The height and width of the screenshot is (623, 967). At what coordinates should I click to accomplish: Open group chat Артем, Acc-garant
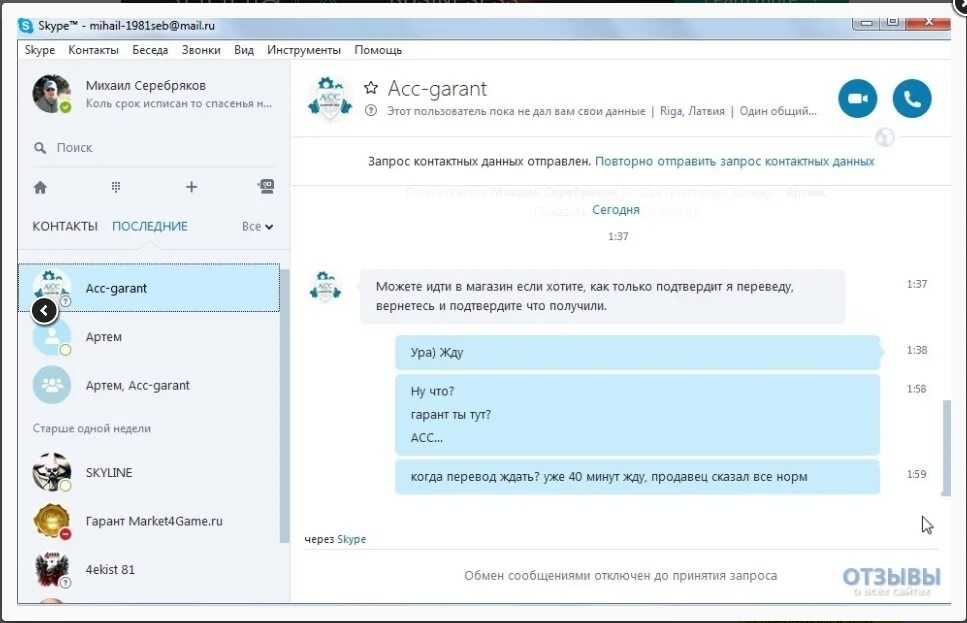coord(149,386)
